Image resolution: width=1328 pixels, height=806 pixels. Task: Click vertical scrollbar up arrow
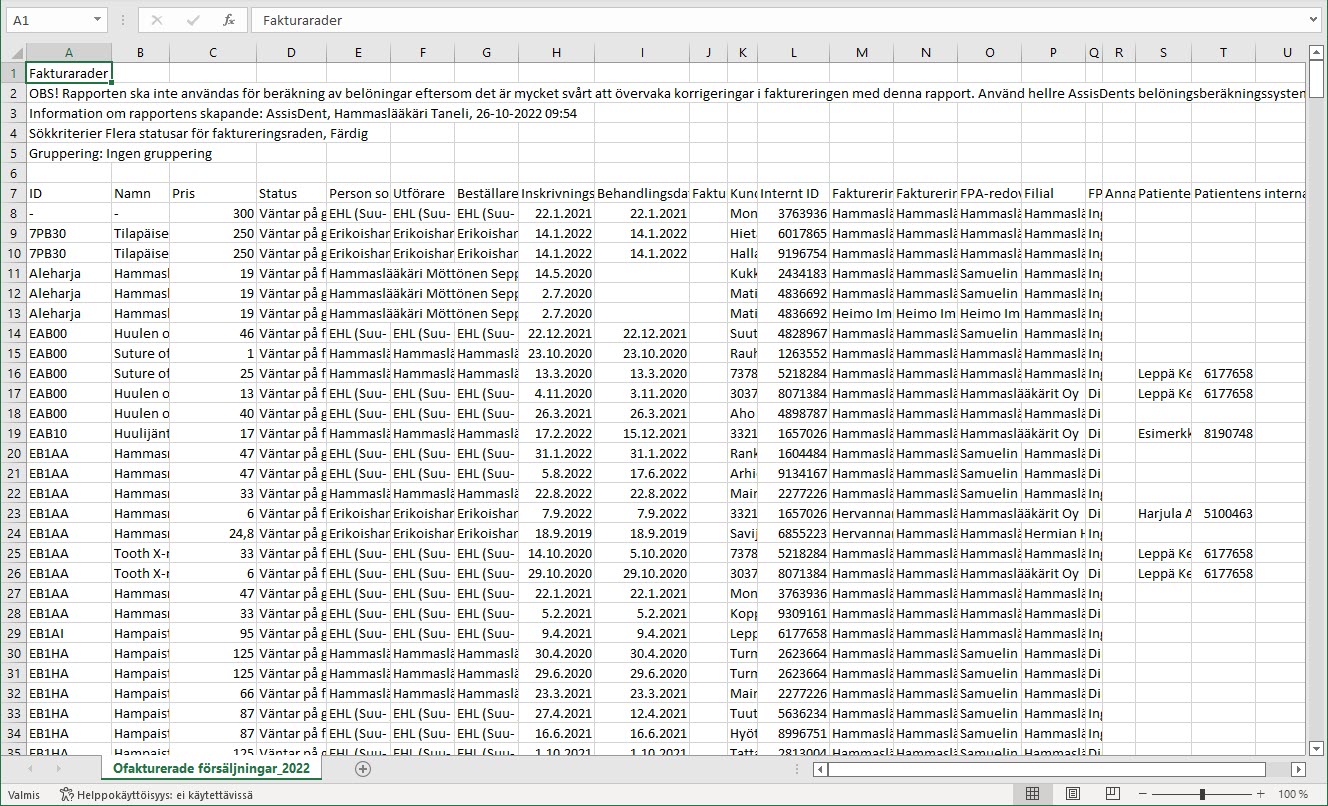point(1316,52)
